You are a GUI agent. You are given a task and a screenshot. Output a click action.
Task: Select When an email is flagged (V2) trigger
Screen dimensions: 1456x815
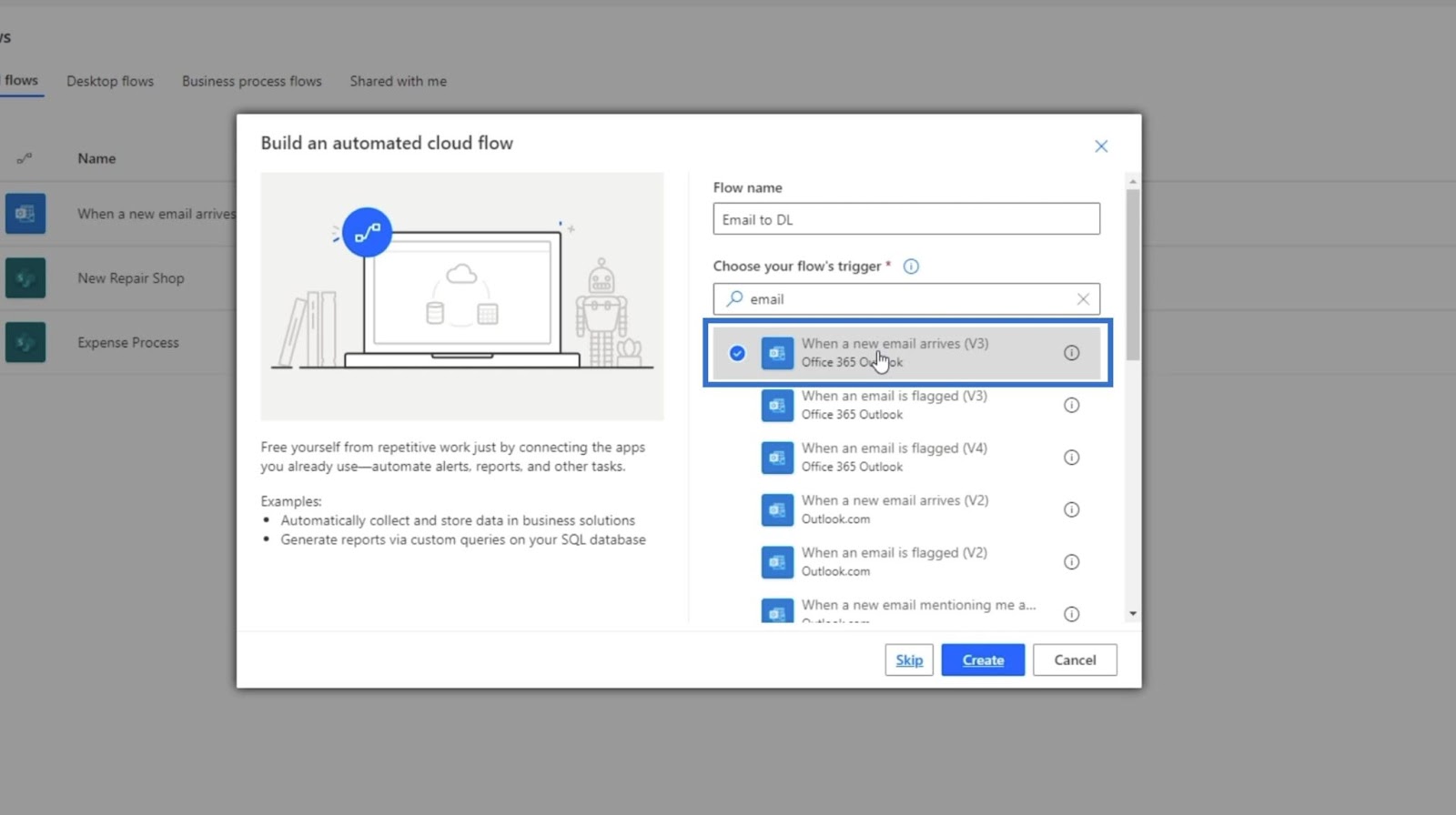(x=906, y=561)
